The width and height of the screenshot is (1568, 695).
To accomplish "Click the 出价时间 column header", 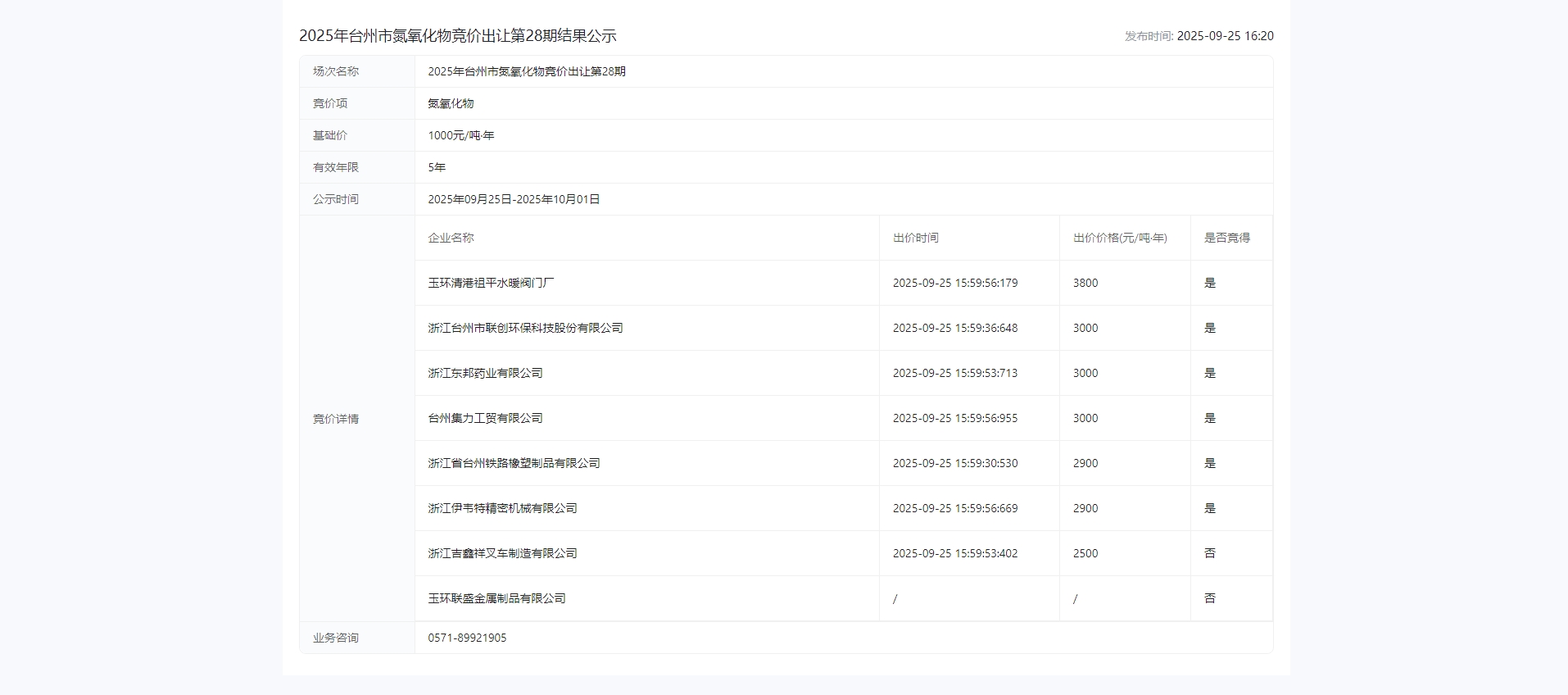I will [x=915, y=238].
